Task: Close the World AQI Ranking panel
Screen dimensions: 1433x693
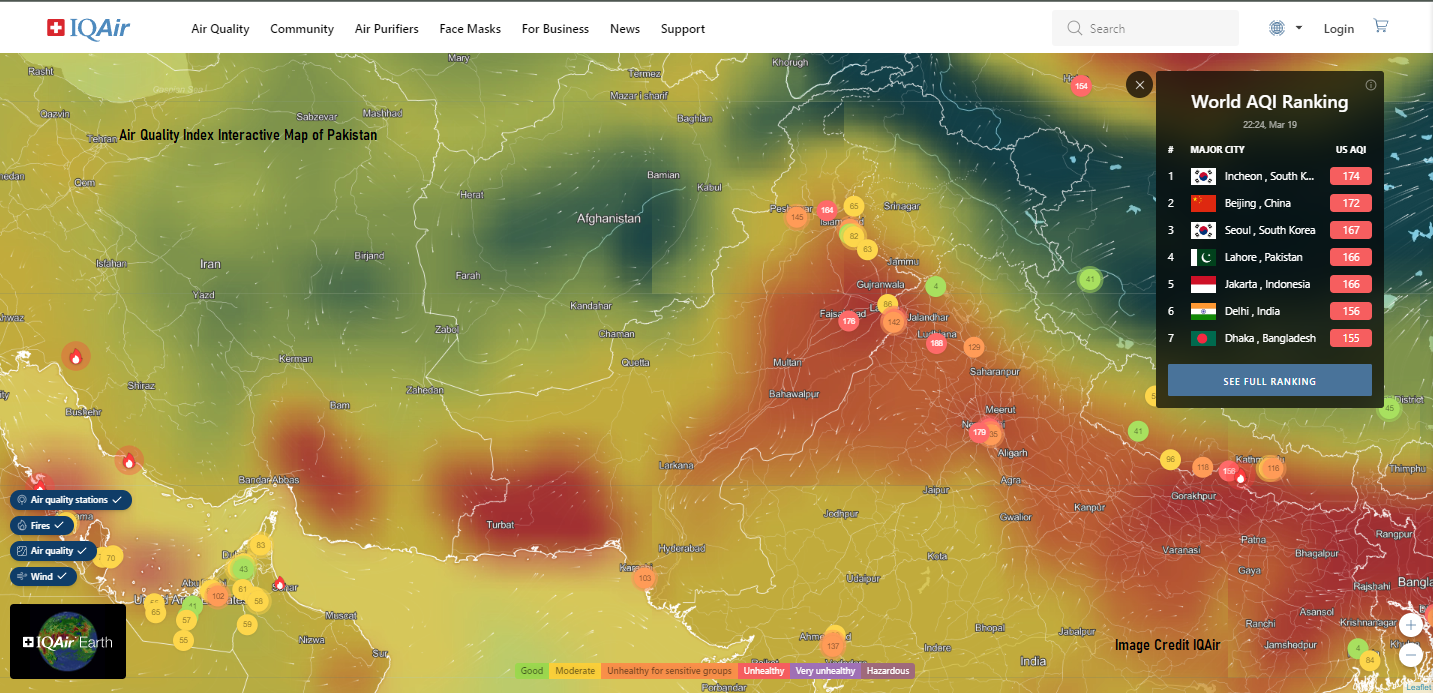Action: [x=1139, y=85]
